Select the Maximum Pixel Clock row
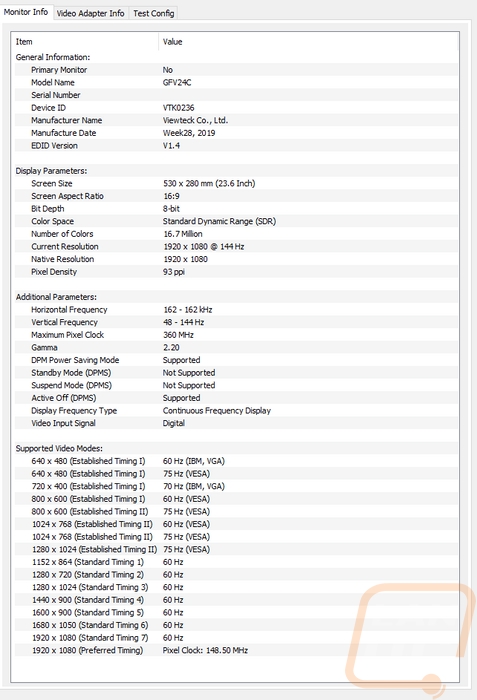Screen dimensions: 477x700 (x=236, y=335)
